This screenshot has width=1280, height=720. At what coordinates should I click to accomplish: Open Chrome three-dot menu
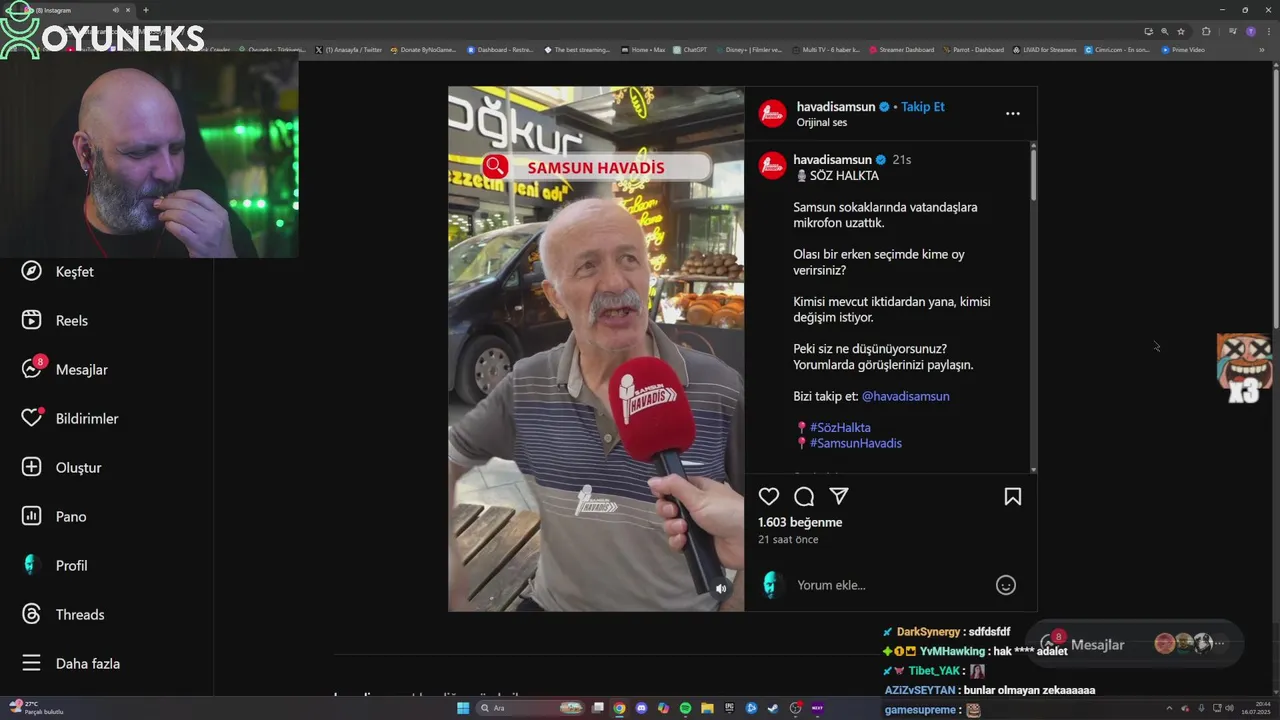coord(1267,31)
